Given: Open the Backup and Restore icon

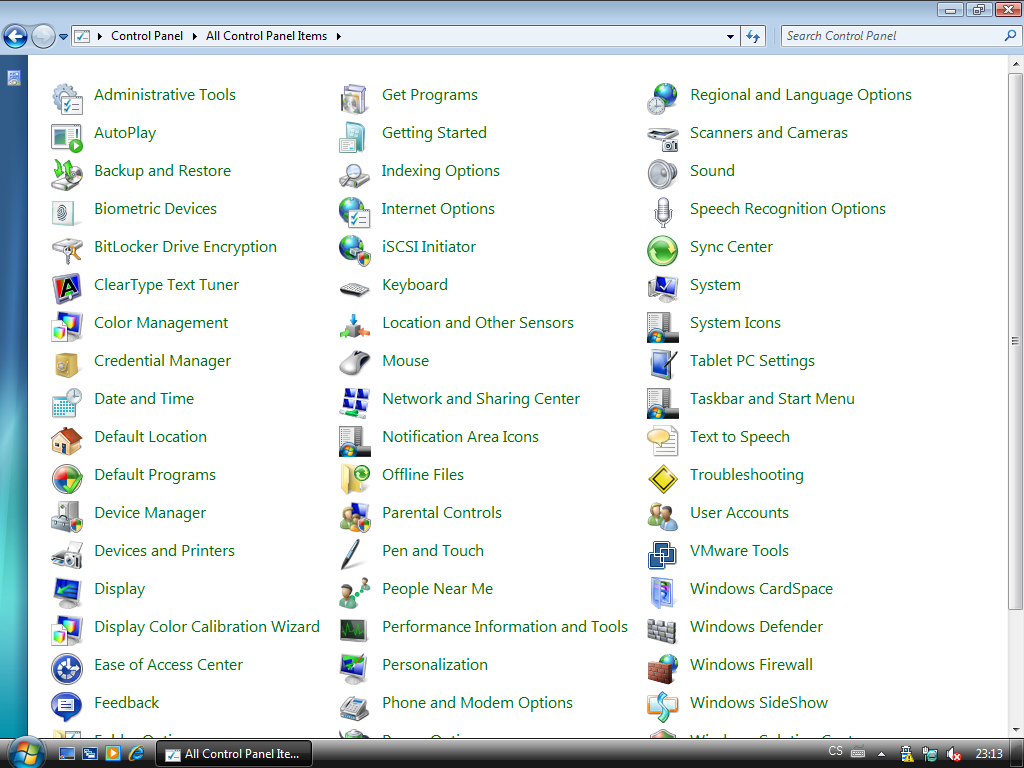Looking at the screenshot, I should click(x=67, y=174).
